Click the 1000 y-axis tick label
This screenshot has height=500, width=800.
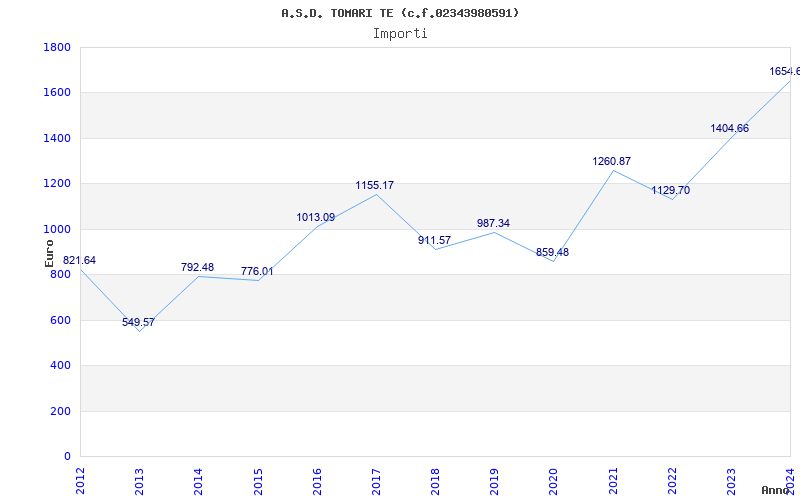57,230
